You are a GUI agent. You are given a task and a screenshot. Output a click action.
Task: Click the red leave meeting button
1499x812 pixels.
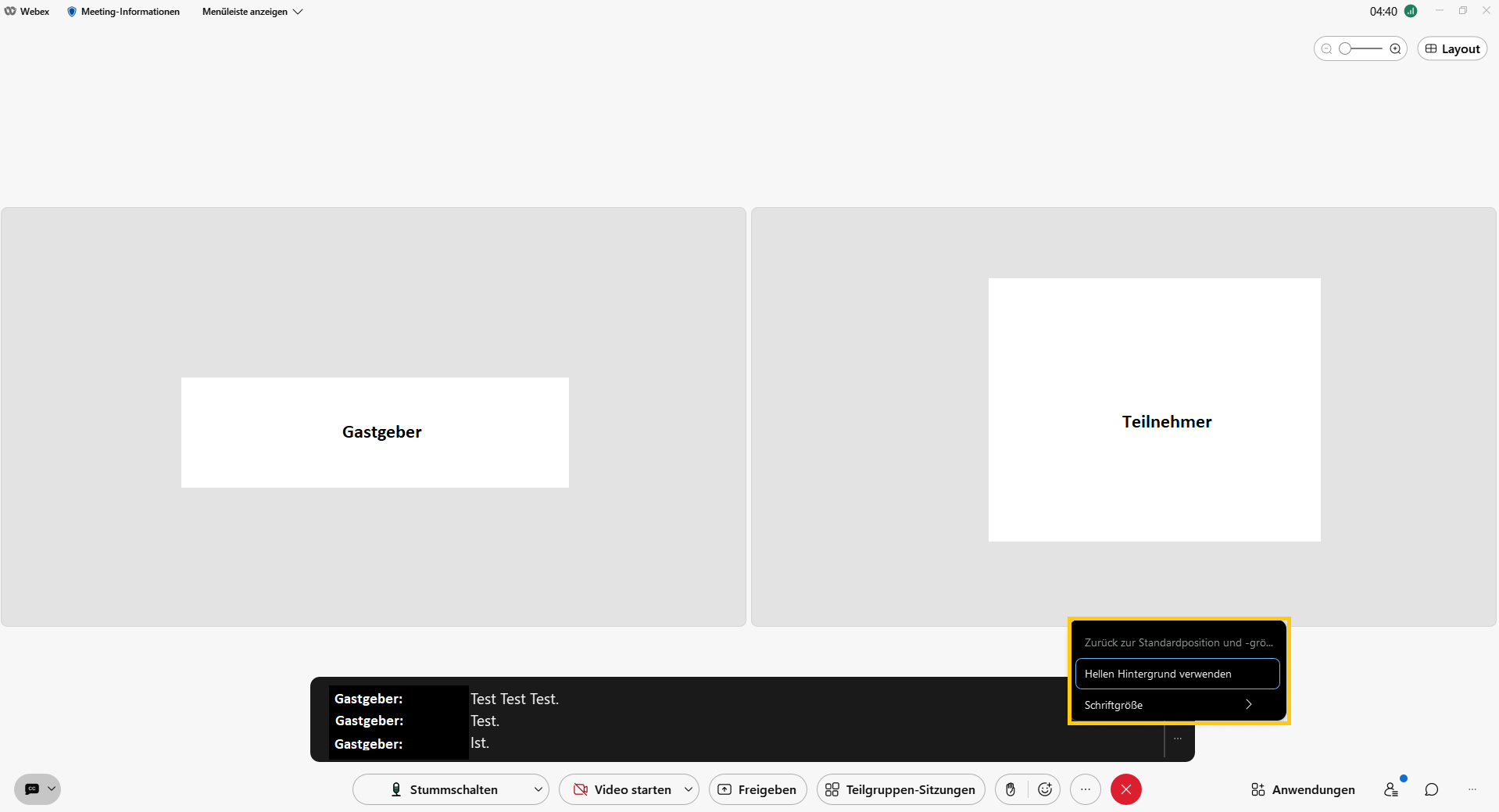click(1125, 789)
